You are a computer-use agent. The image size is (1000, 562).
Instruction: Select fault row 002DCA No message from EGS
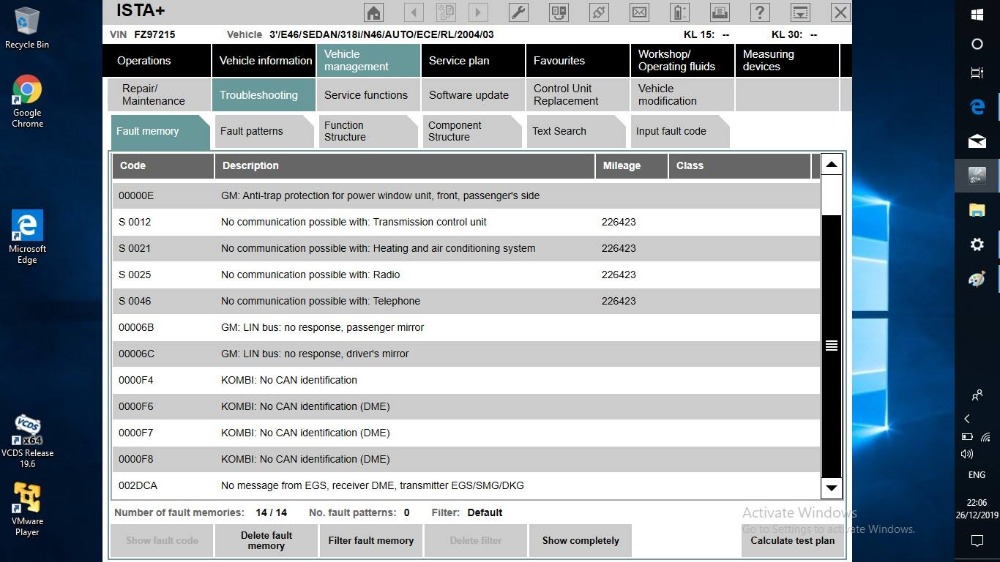click(x=466, y=485)
